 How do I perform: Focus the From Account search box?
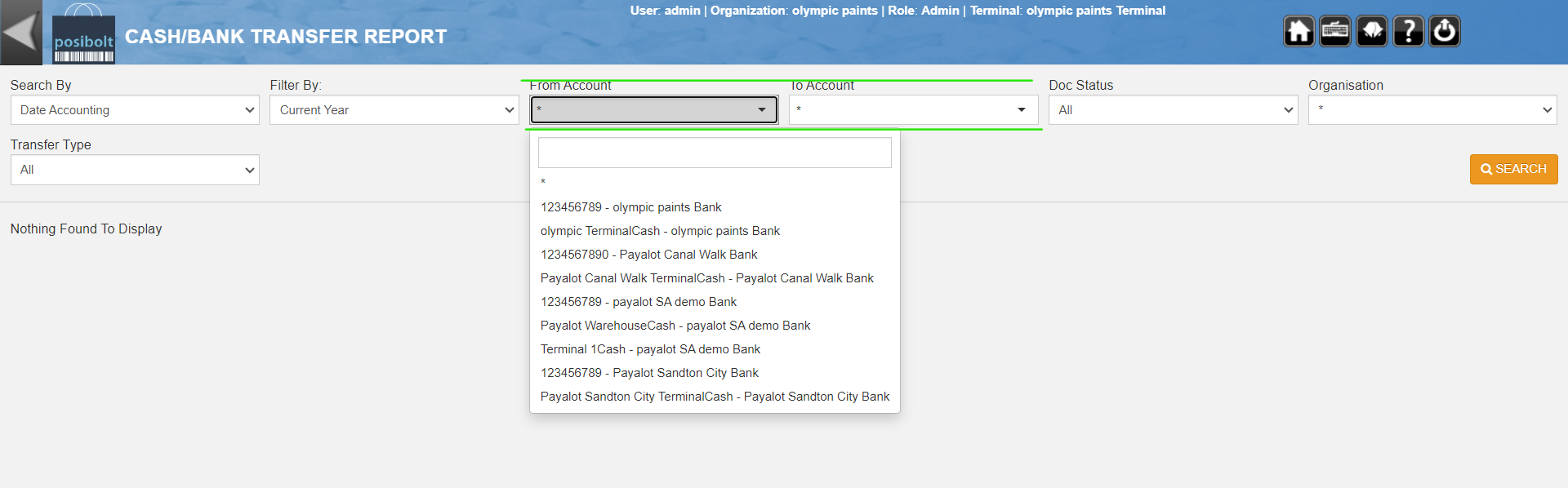coord(715,153)
